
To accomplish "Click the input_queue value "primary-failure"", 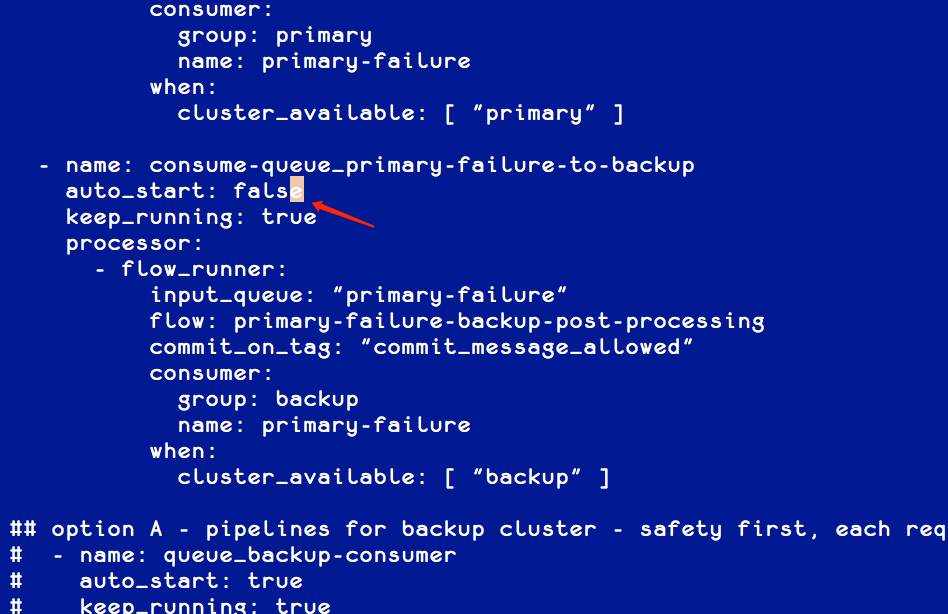I will point(450,295).
